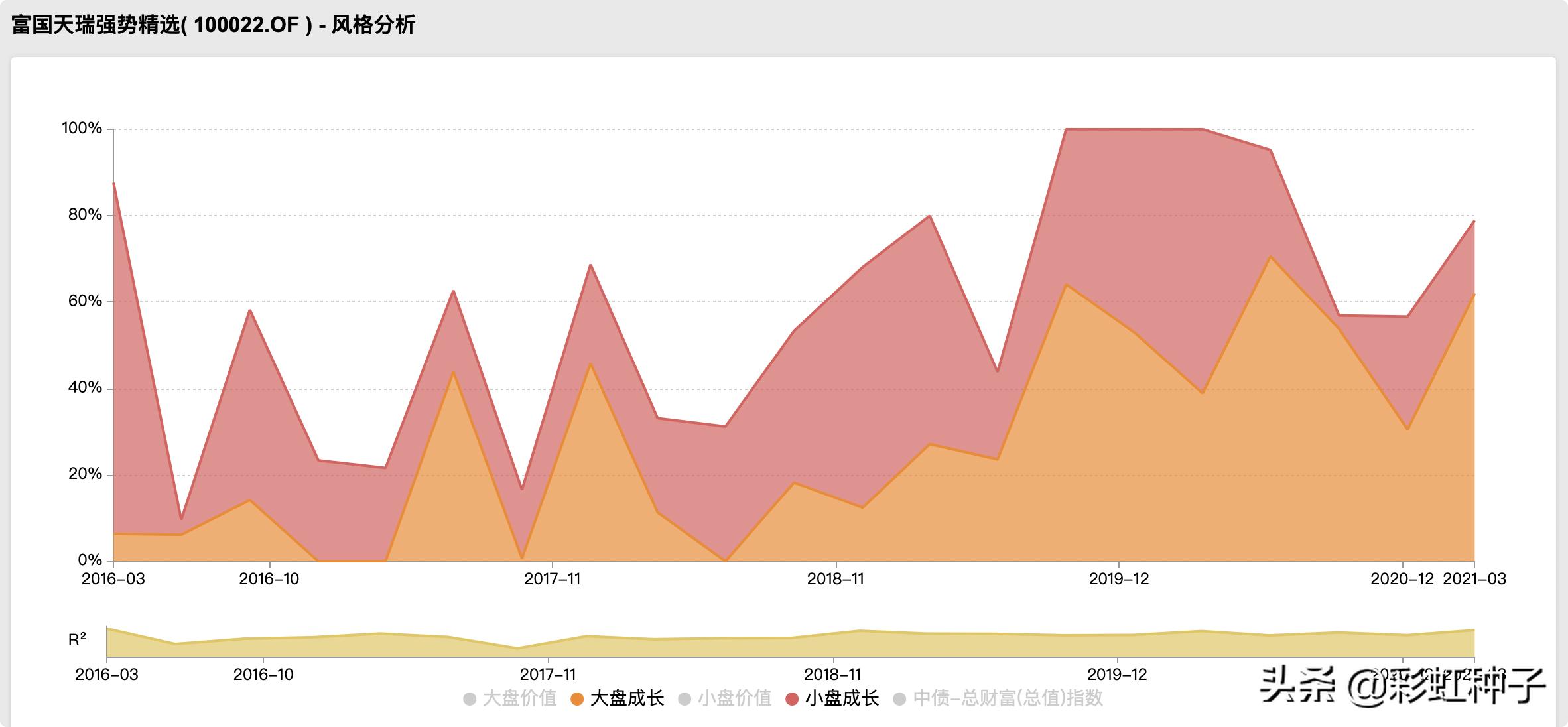Viewport: 1568px width, 727px height.
Task: Click the orange 大盘成长 legend dot
Action: tap(576, 699)
